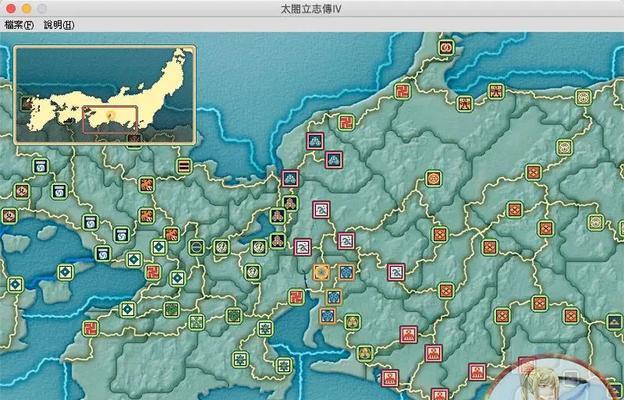624x400 pixels.
Task: Select the manji castle beside the orange-bordered blue crests
Action: pos(296,297)
